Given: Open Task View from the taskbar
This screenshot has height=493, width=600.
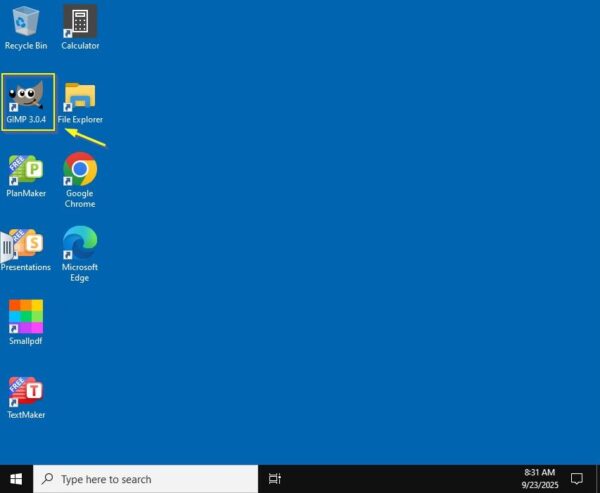Looking at the screenshot, I should [275, 479].
